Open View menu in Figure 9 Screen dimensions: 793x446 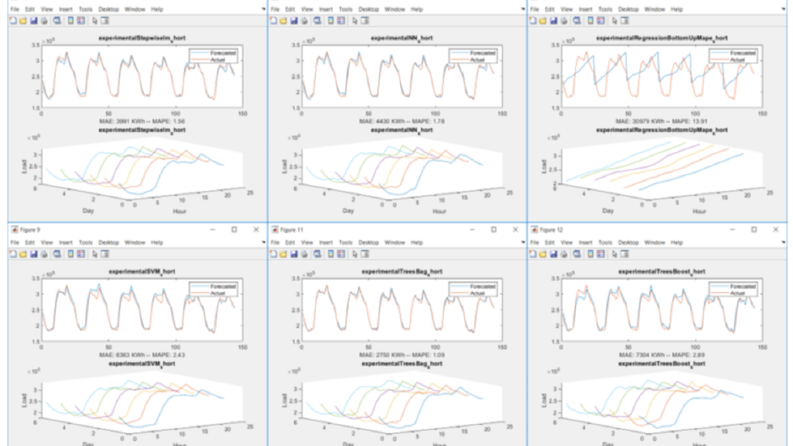(x=47, y=242)
